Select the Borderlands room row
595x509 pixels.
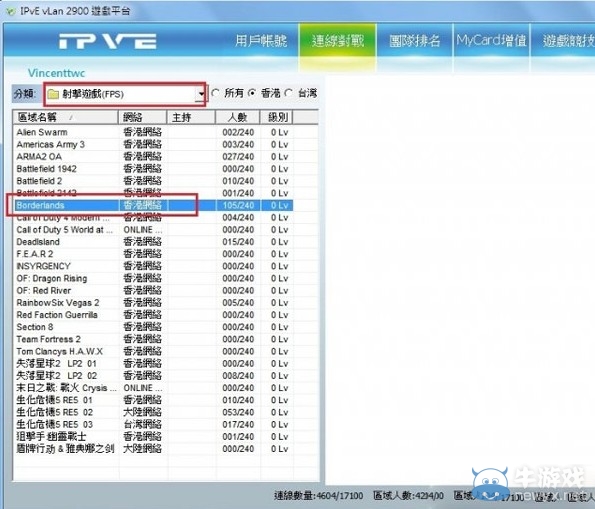point(154,205)
